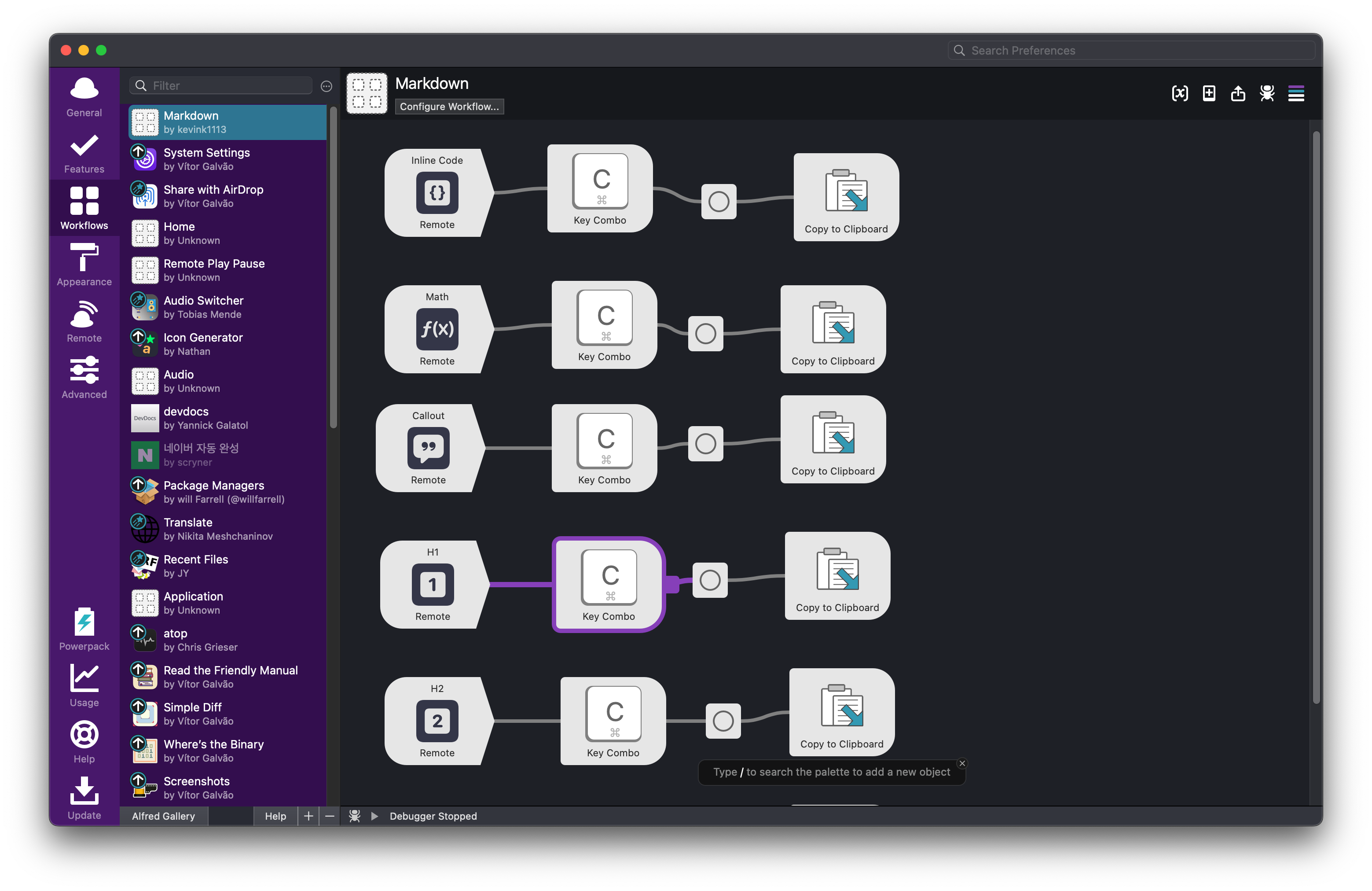Open the Configure Workflow... button
1372x891 pixels.
[x=449, y=107]
